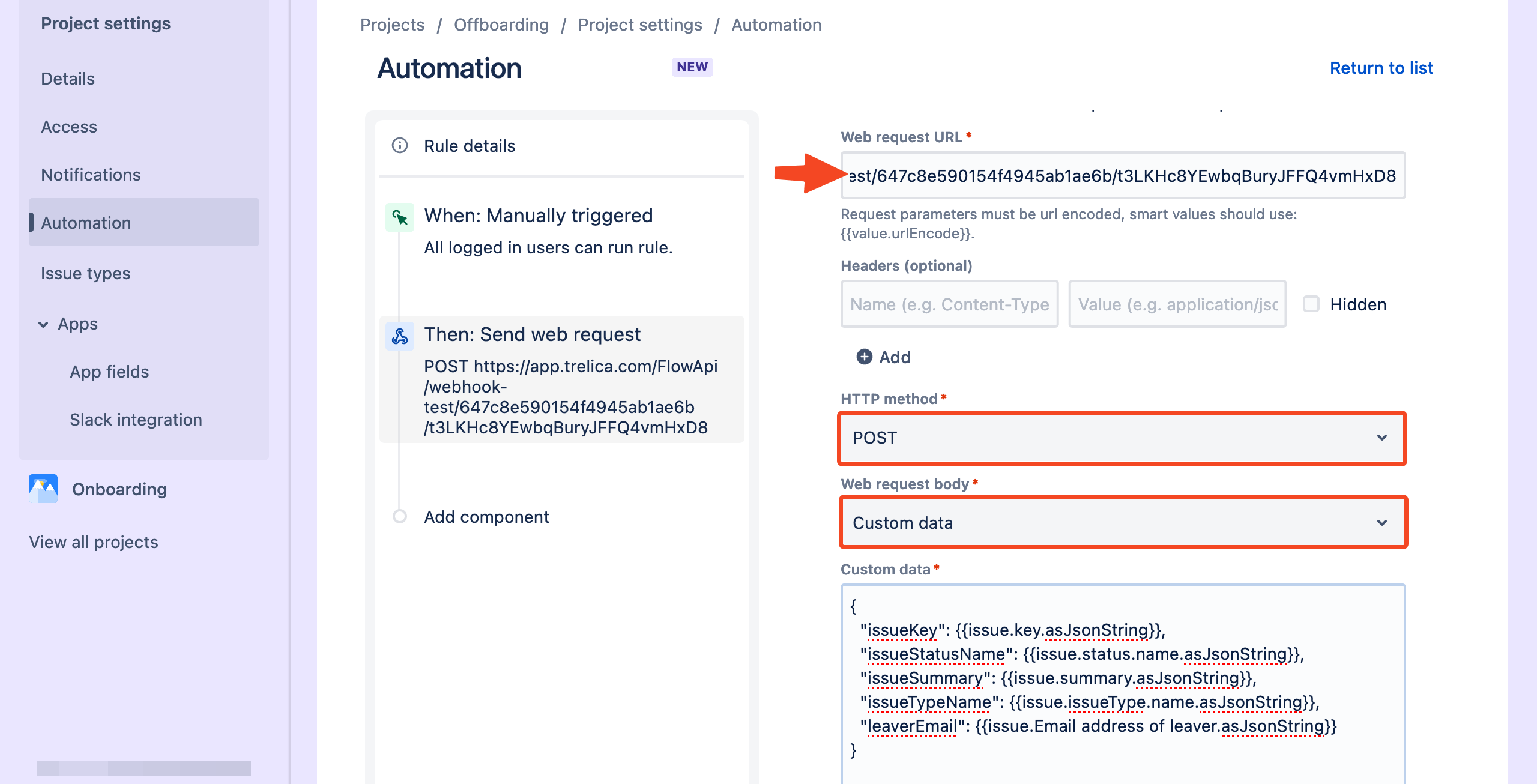Click the sidebar horizontal scrollbar
1537x784 pixels.
(143, 768)
